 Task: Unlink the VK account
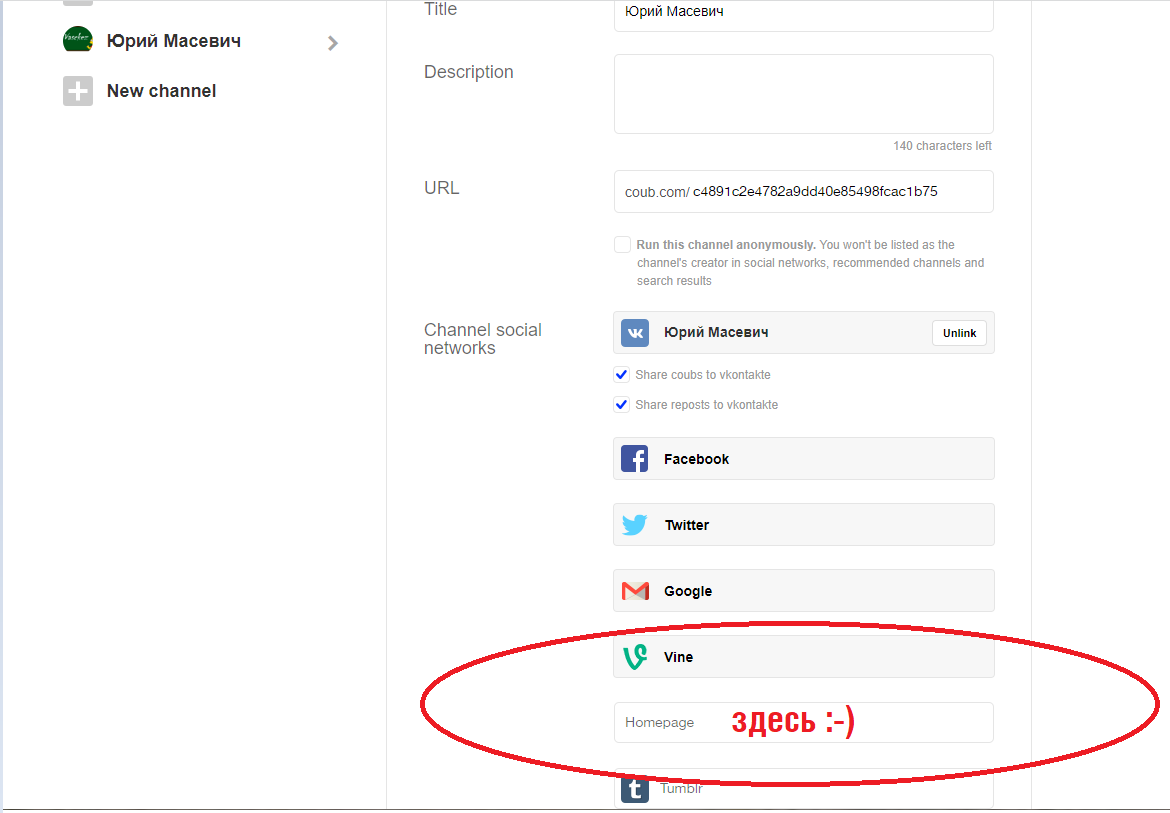pos(959,333)
